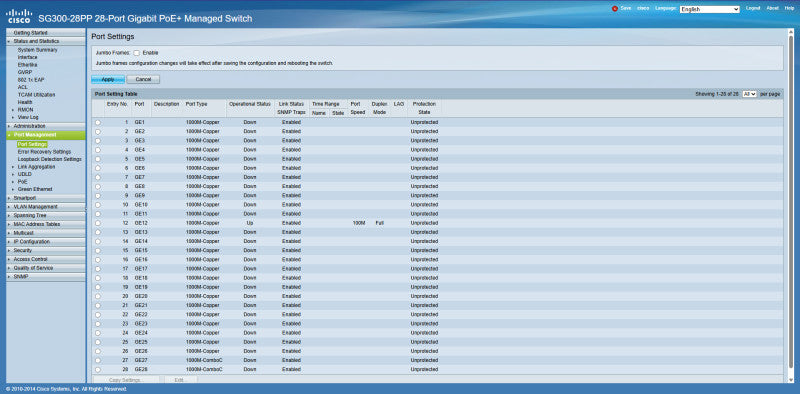800x394 pixels.
Task: Open the VLAN Management menu section
Action: [x=45, y=207]
